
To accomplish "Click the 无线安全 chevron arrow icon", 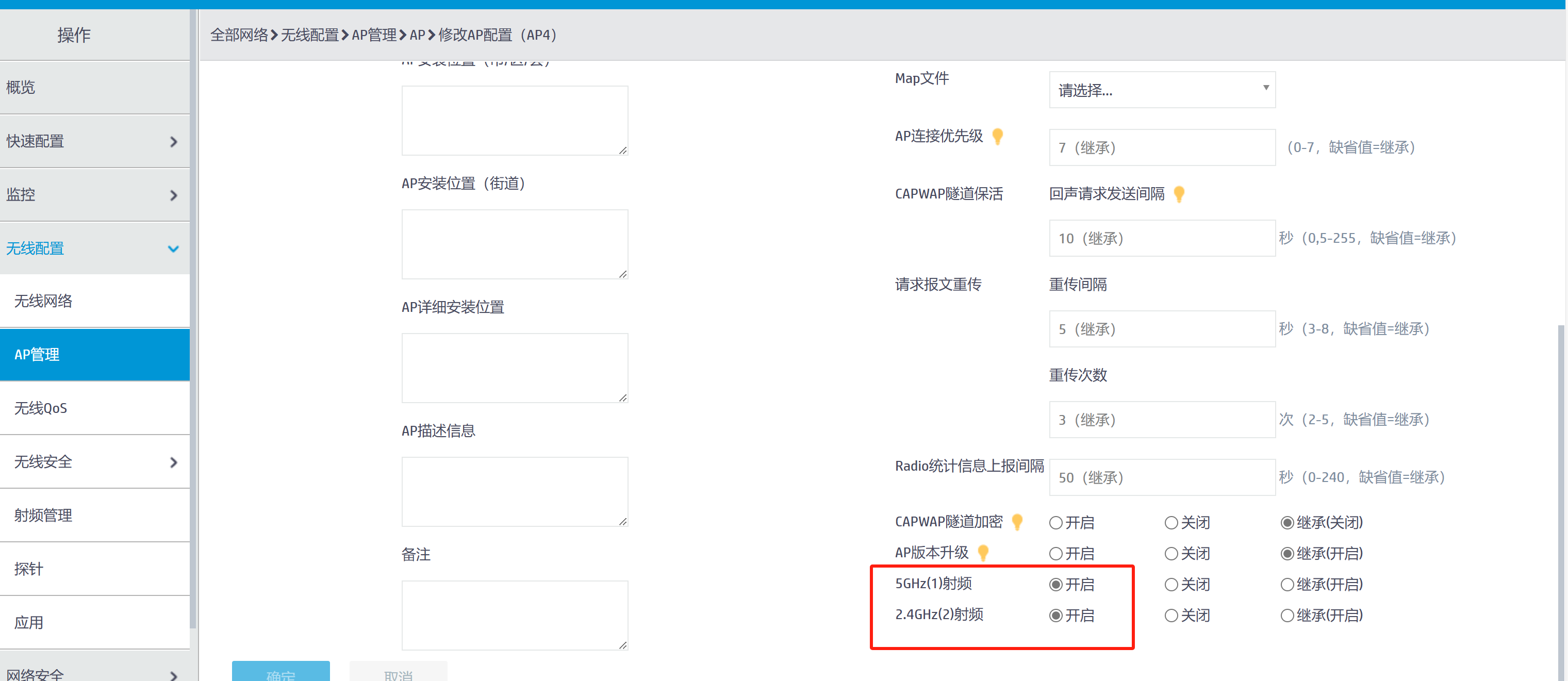I will coord(173,462).
